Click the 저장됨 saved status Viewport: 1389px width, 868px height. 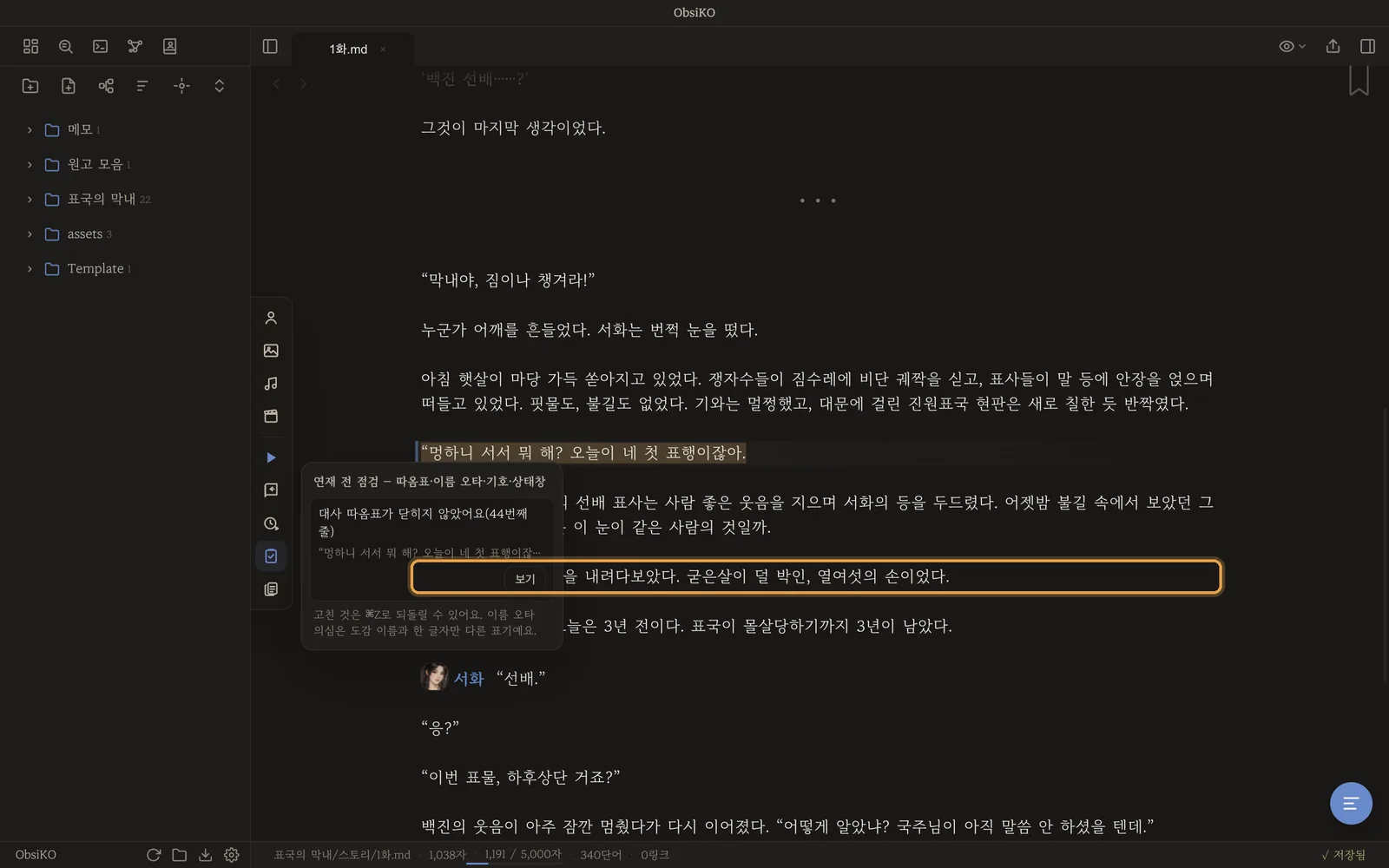pos(1343,855)
